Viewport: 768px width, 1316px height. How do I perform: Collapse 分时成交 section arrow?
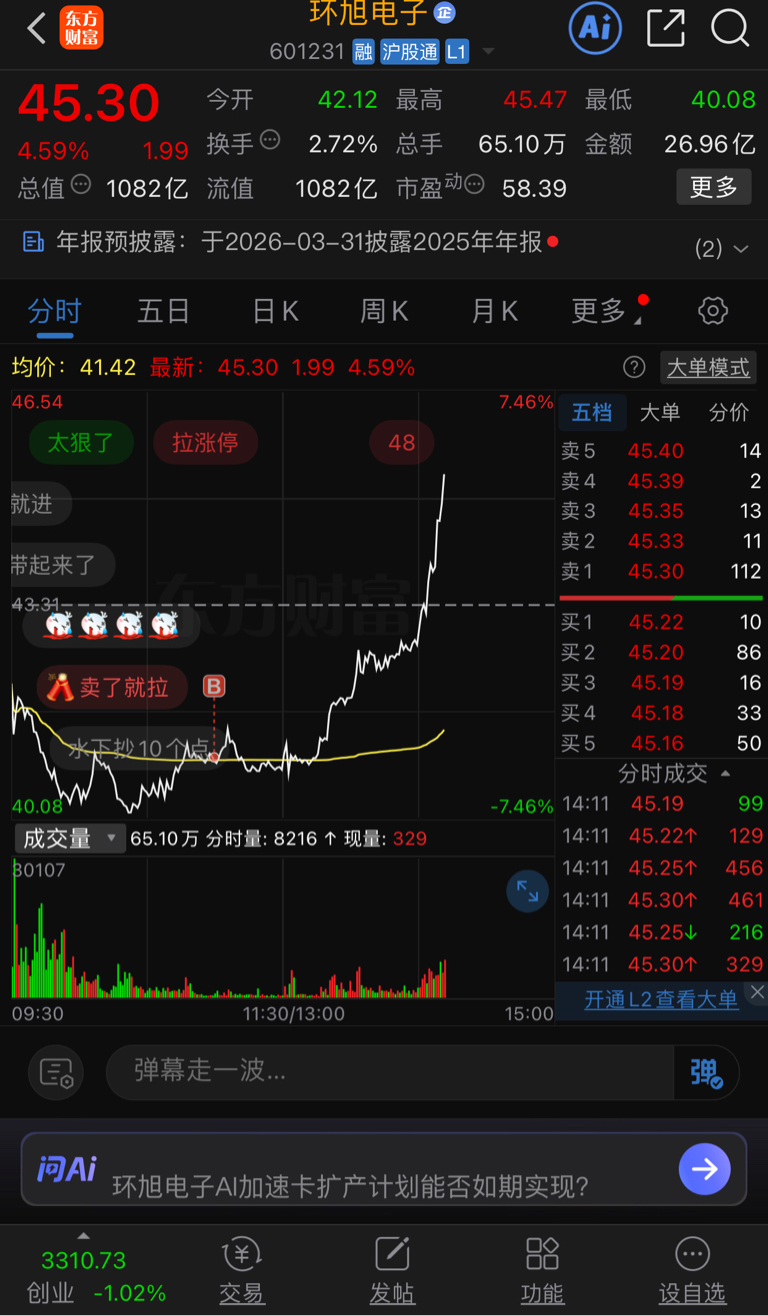(725, 773)
